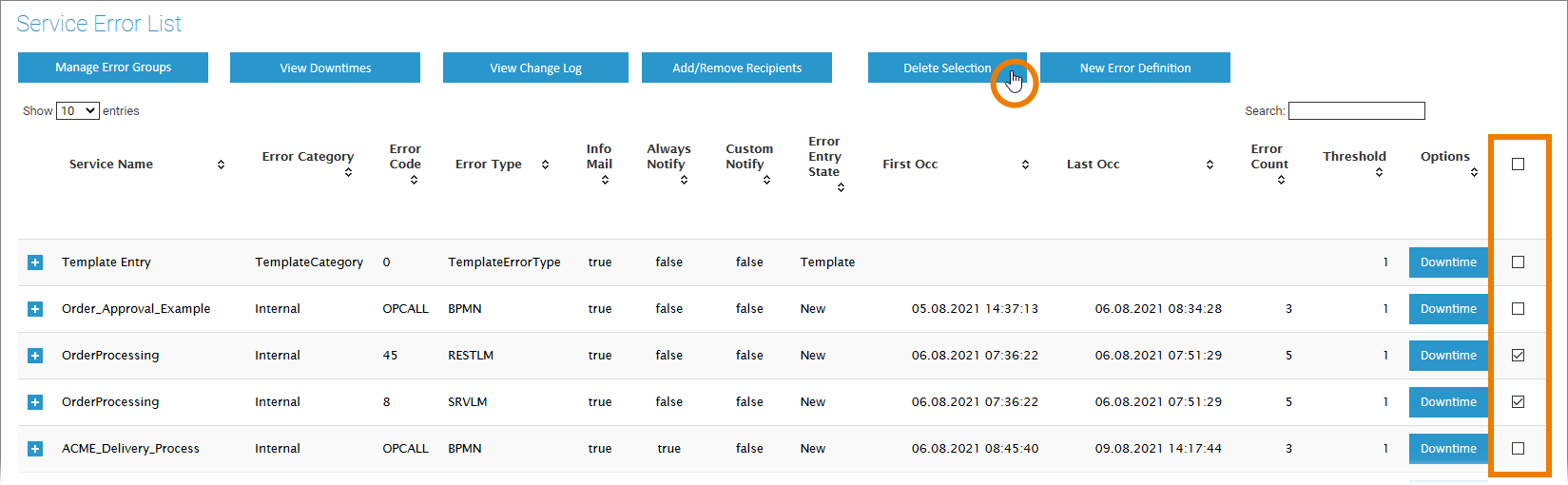Open the Show entries count dropdown
Screen dimensions: 1568x485
click(78, 111)
